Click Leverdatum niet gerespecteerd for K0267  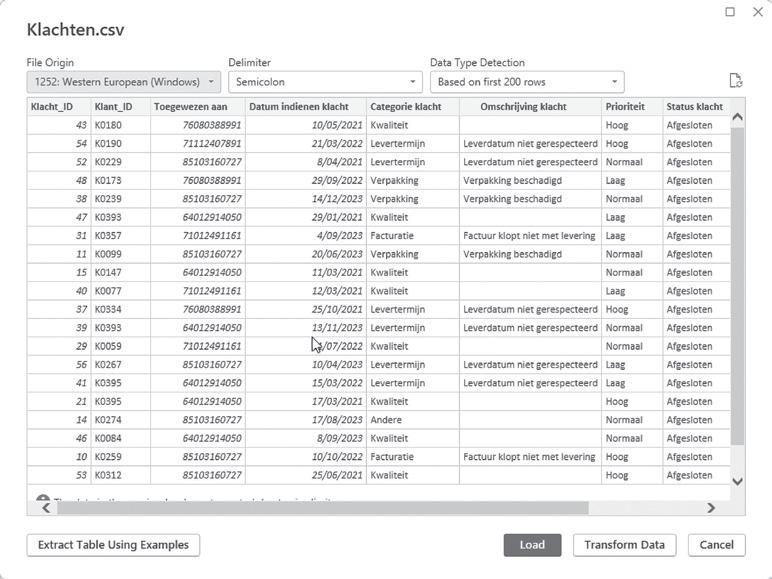[x=530, y=365]
